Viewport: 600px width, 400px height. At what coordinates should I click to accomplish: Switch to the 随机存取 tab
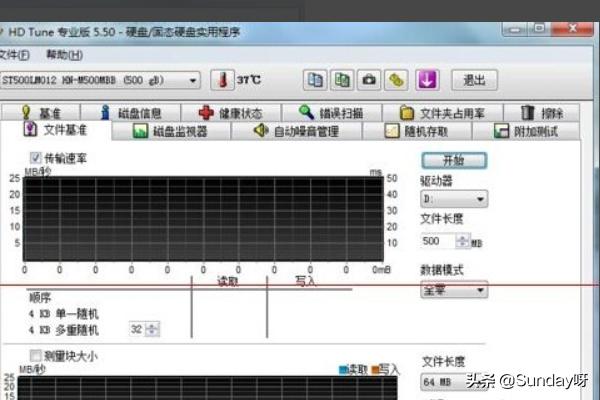(x=417, y=131)
